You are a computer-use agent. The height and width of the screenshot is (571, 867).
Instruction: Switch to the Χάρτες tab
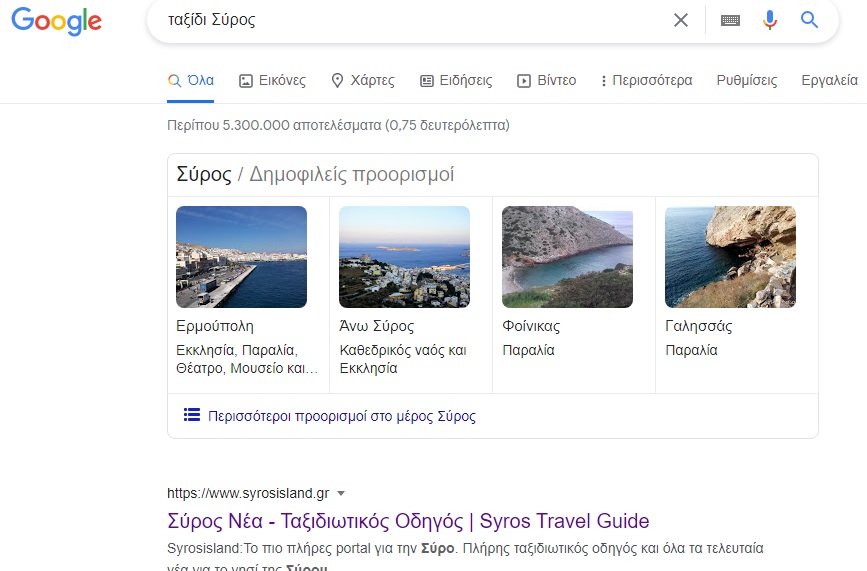362,80
